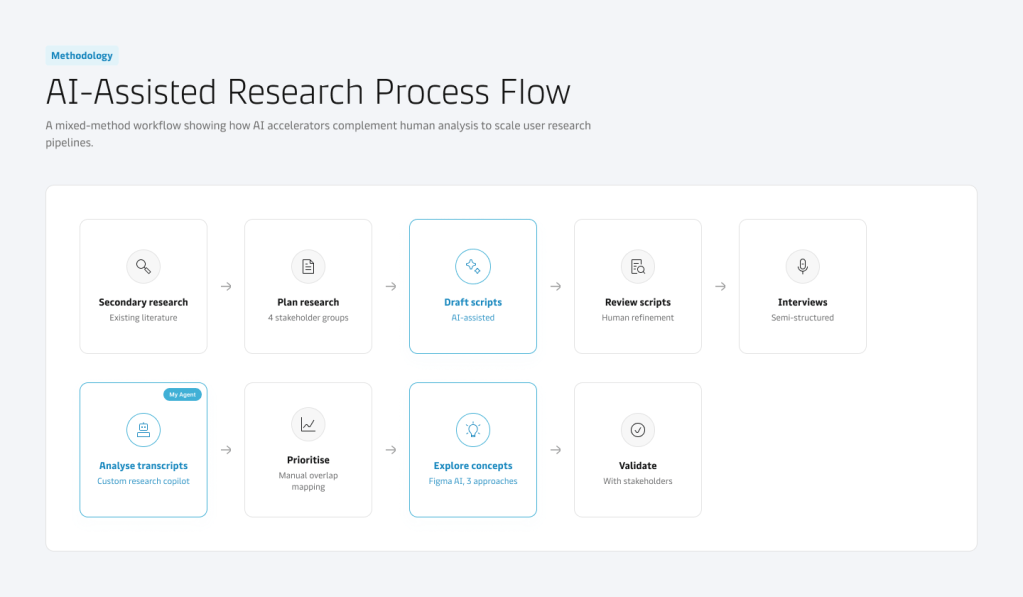Click the chart icon in Prioritise
The height and width of the screenshot is (597, 1023).
click(308, 424)
